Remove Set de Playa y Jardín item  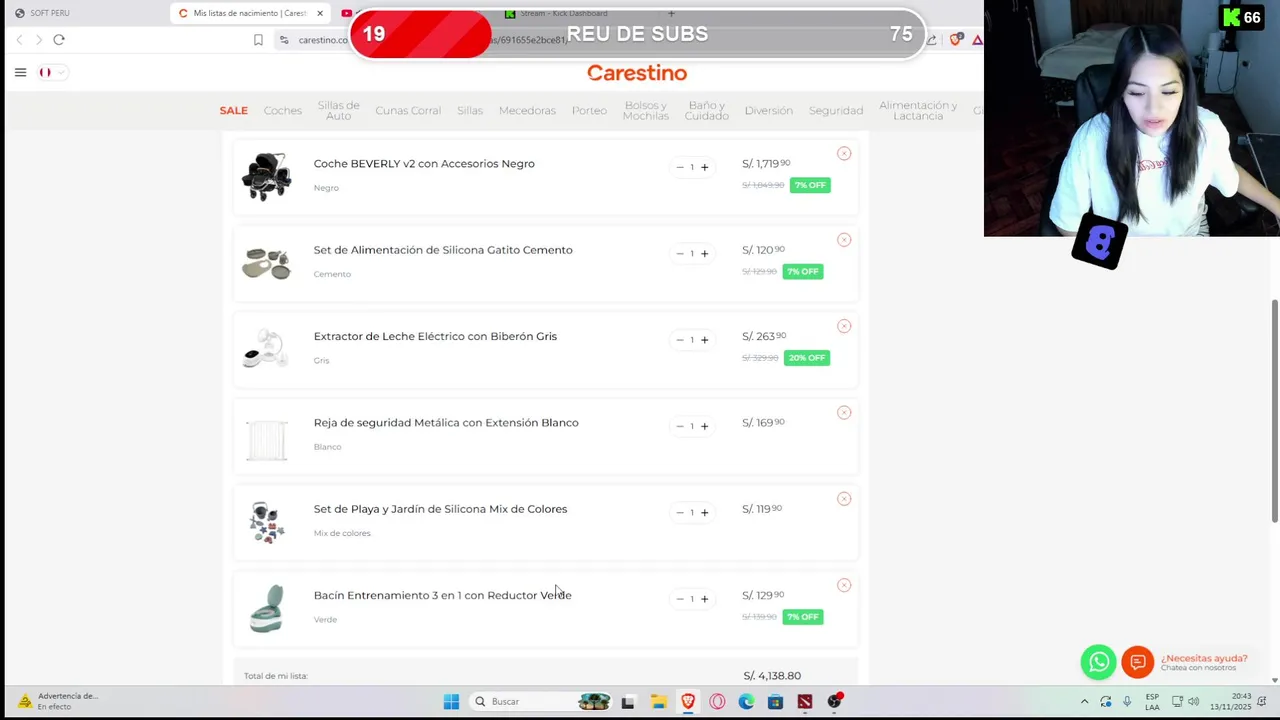click(844, 499)
